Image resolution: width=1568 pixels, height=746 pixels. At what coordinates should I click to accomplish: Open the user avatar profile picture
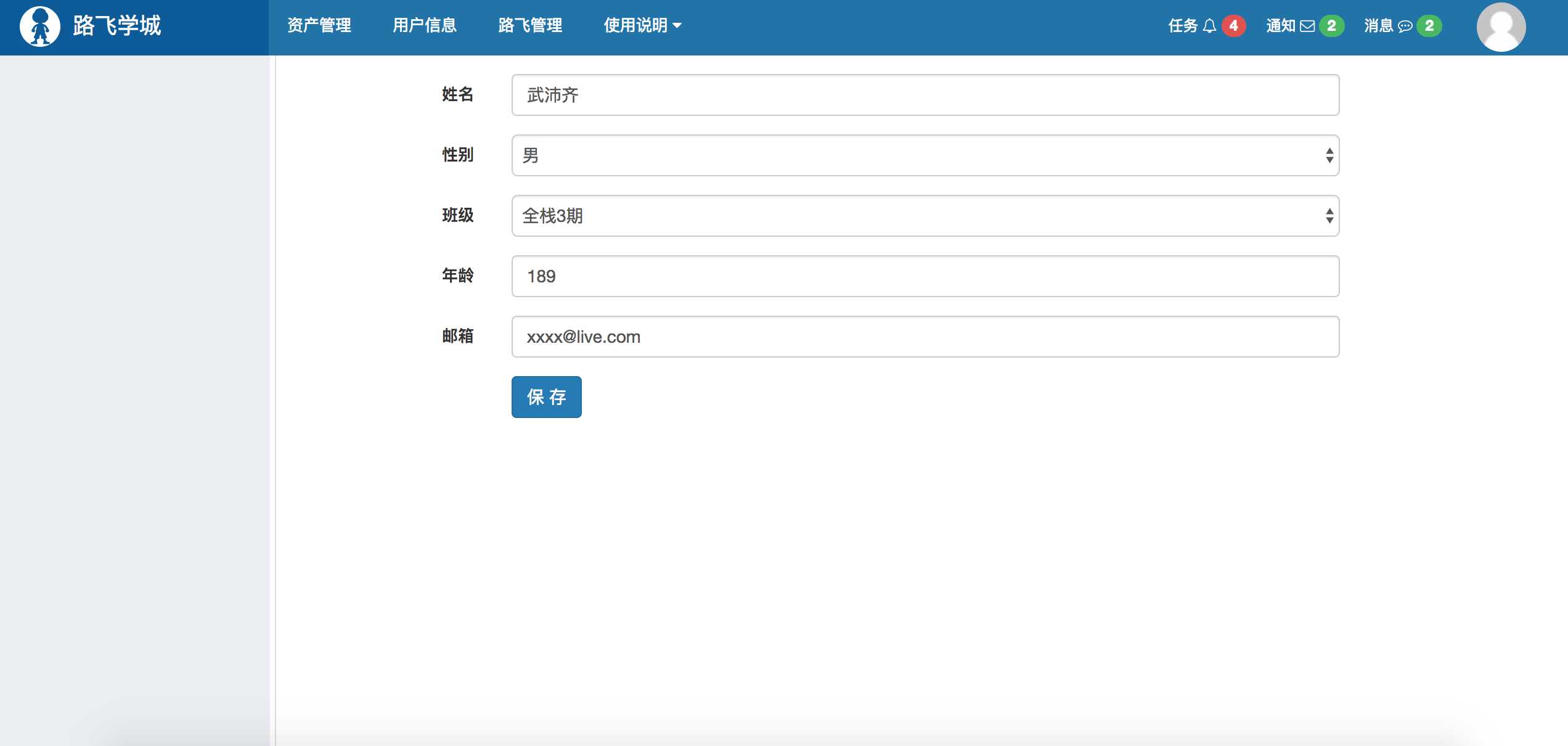click(1501, 27)
